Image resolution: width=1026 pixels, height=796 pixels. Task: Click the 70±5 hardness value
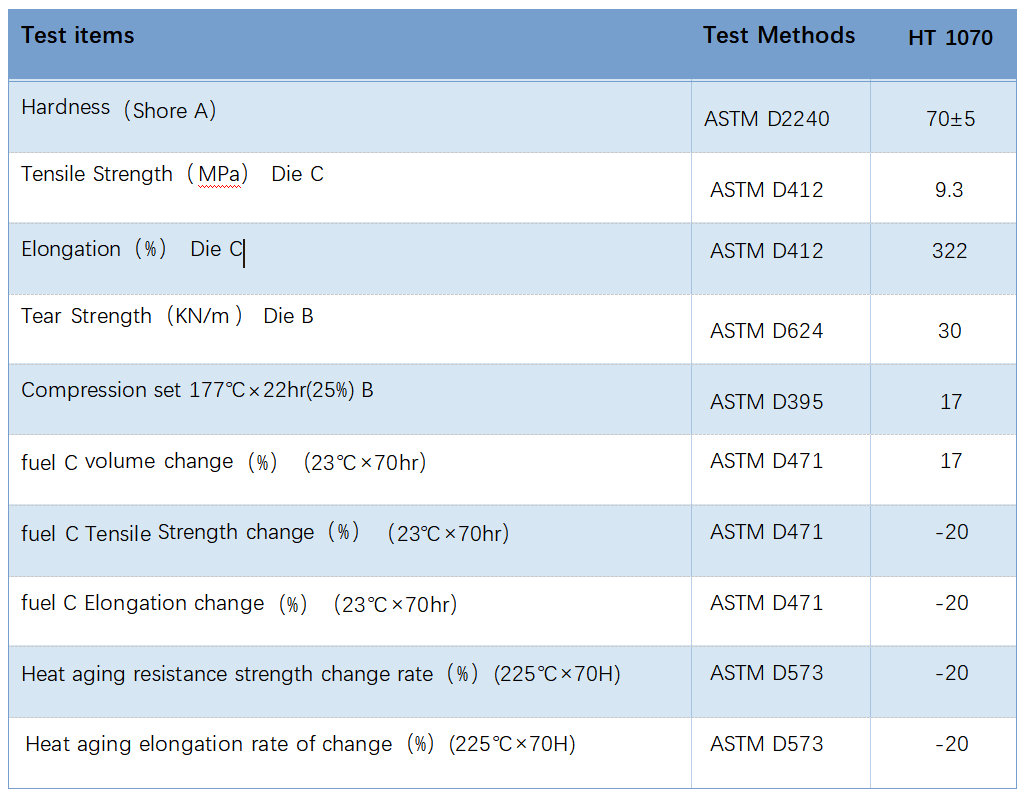pos(950,119)
